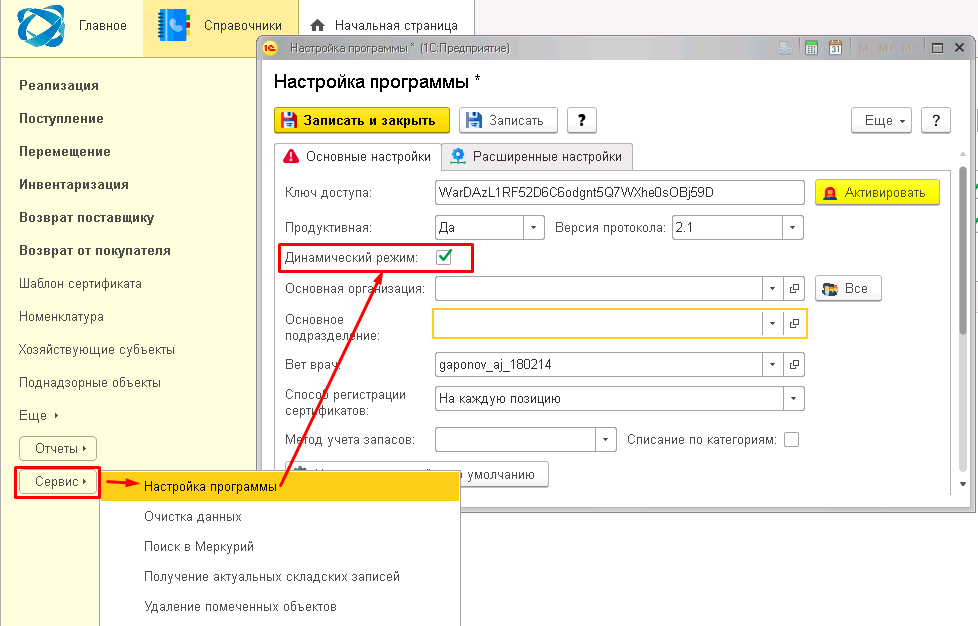Image resolution: width=978 pixels, height=626 pixels.
Task: Click into Основное подразделение input field
Action: 598,324
